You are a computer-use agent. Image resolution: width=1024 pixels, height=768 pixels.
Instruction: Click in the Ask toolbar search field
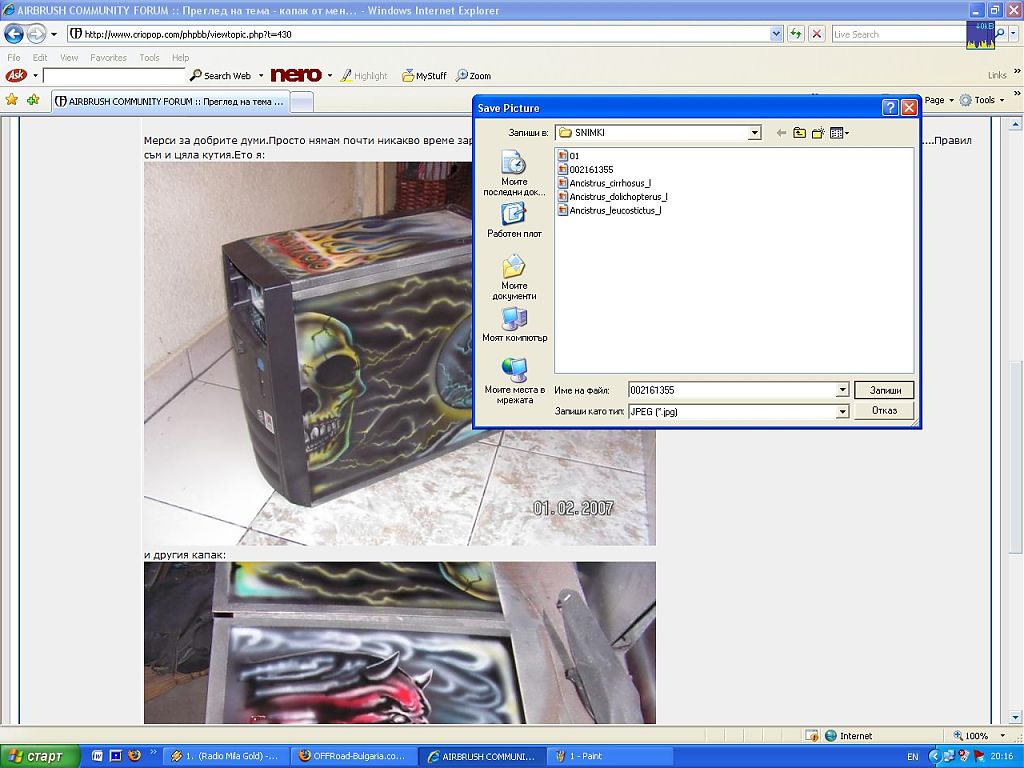114,76
